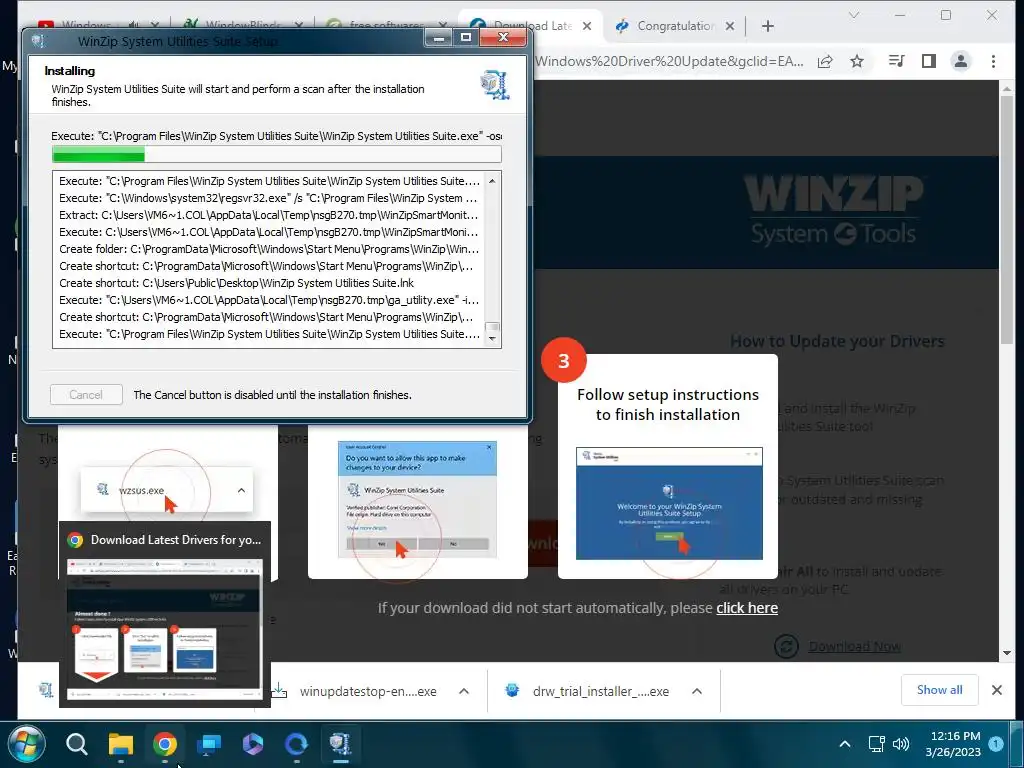This screenshot has height=768, width=1024.
Task: Click the wzsus.exe illustration chevron
Action: (x=241, y=490)
